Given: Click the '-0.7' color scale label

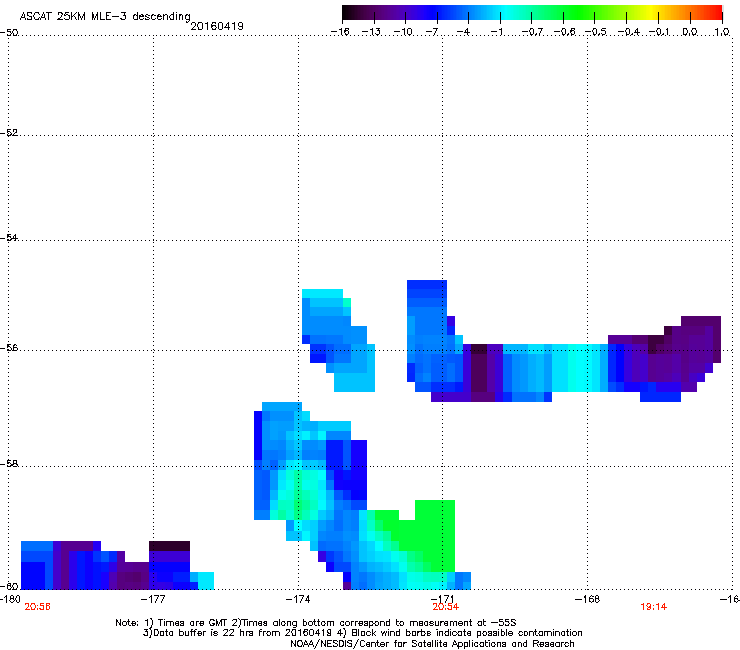Looking at the screenshot, I should click(x=532, y=32).
